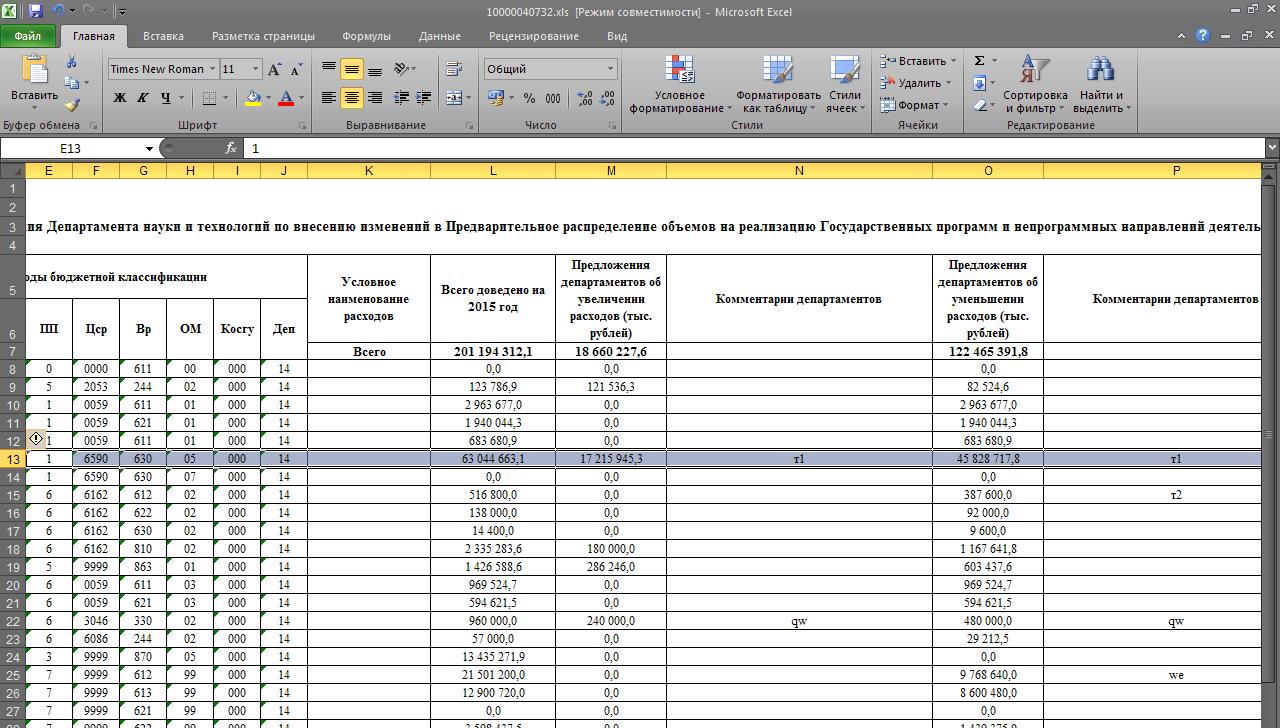Toggle middle vertical alignment
The width and height of the screenshot is (1280, 728).
352,69
